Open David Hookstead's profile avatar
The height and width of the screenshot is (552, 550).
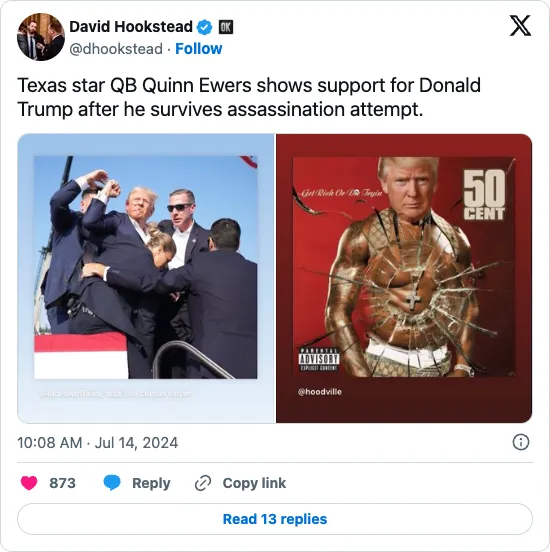(41, 37)
